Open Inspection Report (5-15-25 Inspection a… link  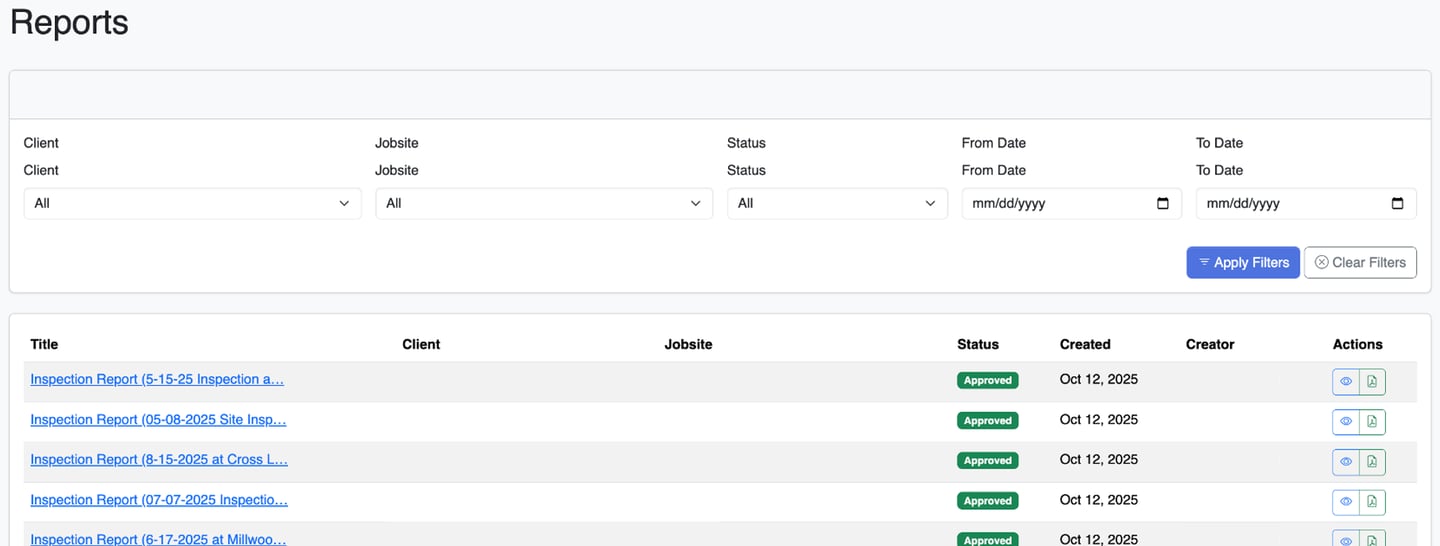(x=157, y=379)
